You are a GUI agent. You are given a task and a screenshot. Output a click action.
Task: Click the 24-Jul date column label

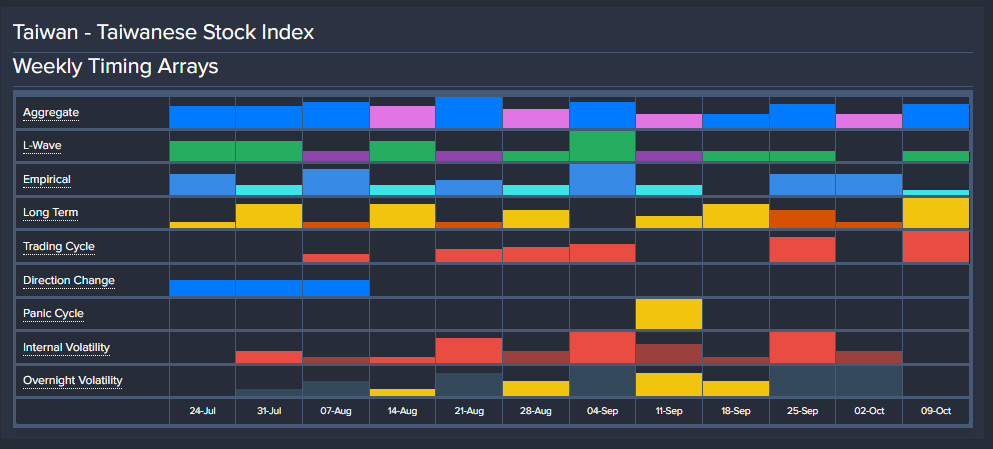tap(202, 411)
